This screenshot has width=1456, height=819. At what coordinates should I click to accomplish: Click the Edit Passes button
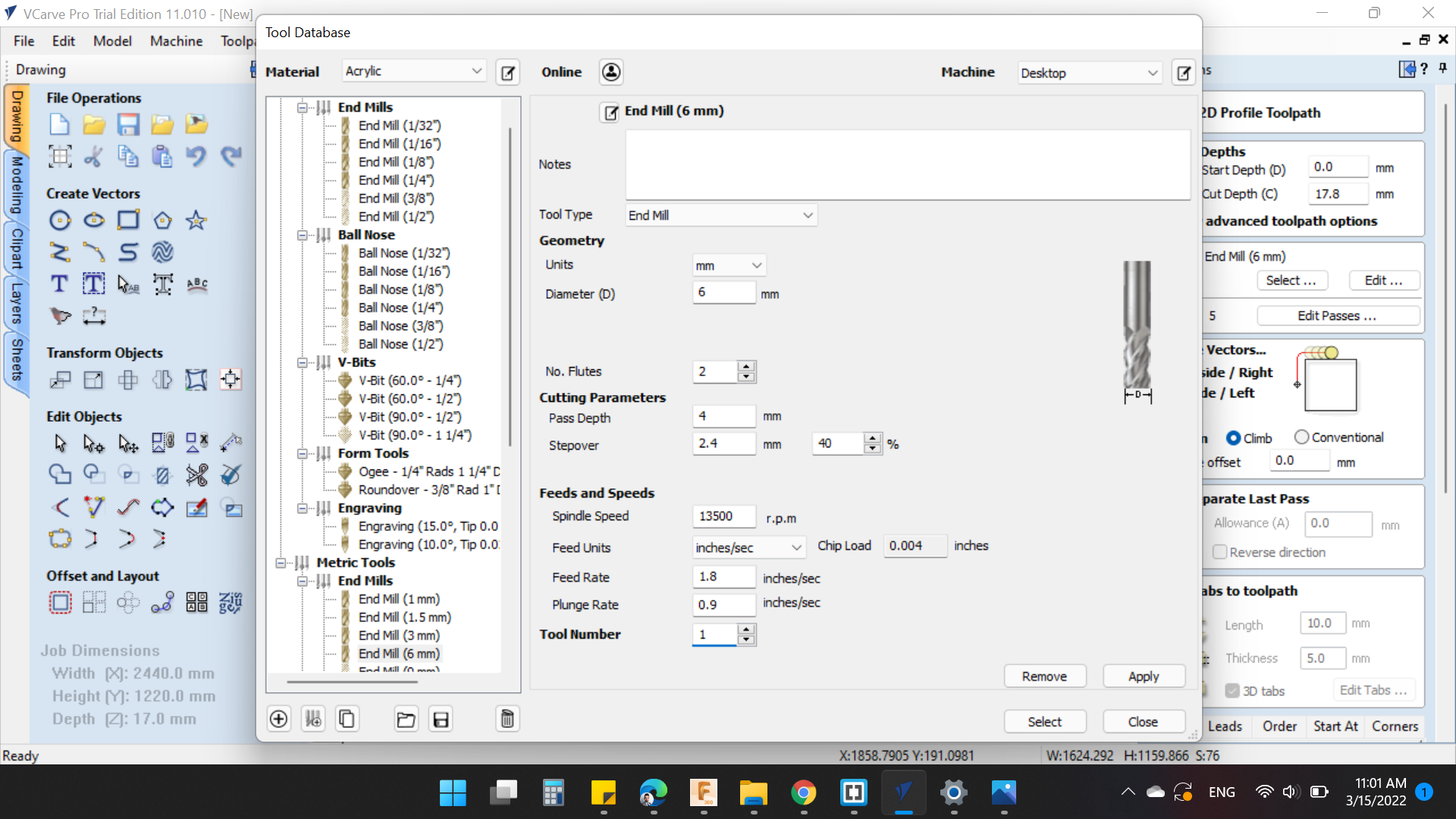coord(1337,315)
